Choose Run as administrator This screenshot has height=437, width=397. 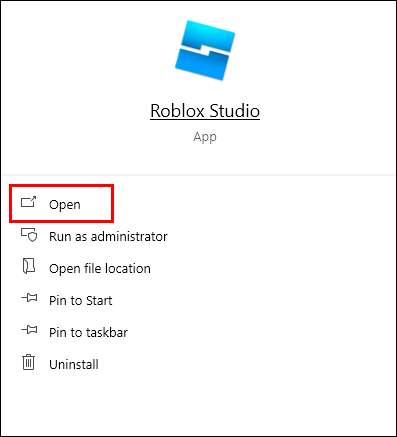pos(108,236)
